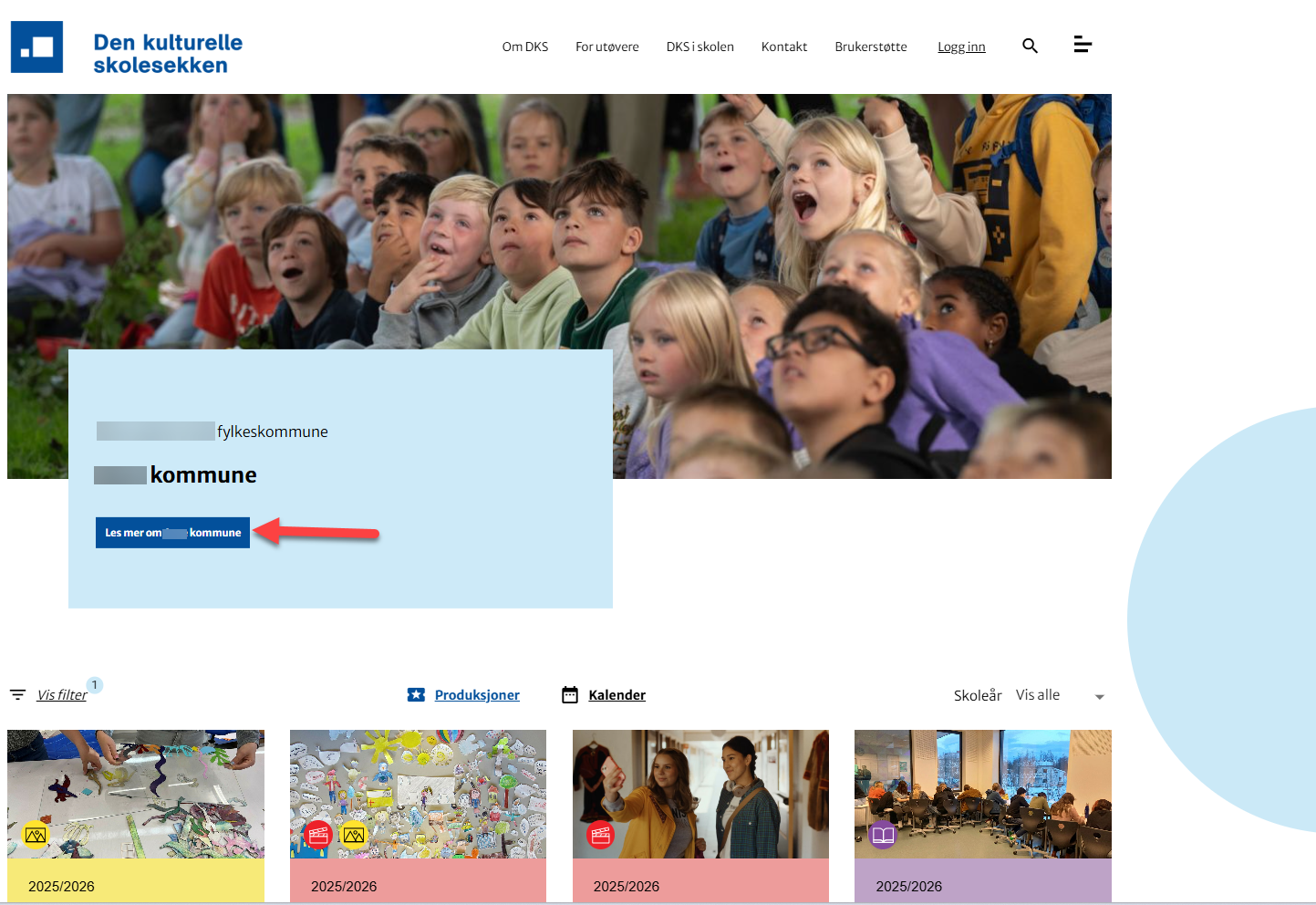Click the filter lines icon

tap(17, 695)
